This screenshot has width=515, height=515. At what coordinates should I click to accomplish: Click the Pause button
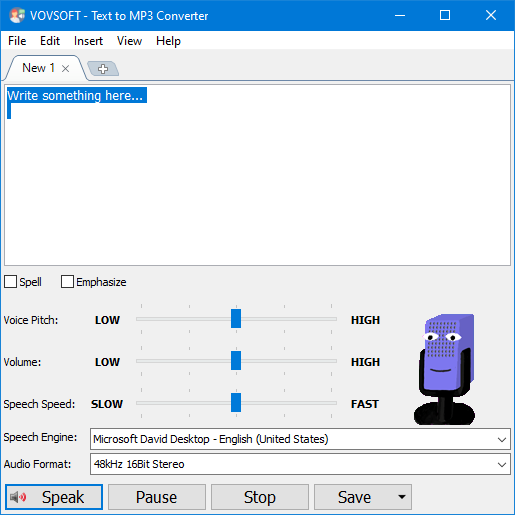(x=157, y=497)
